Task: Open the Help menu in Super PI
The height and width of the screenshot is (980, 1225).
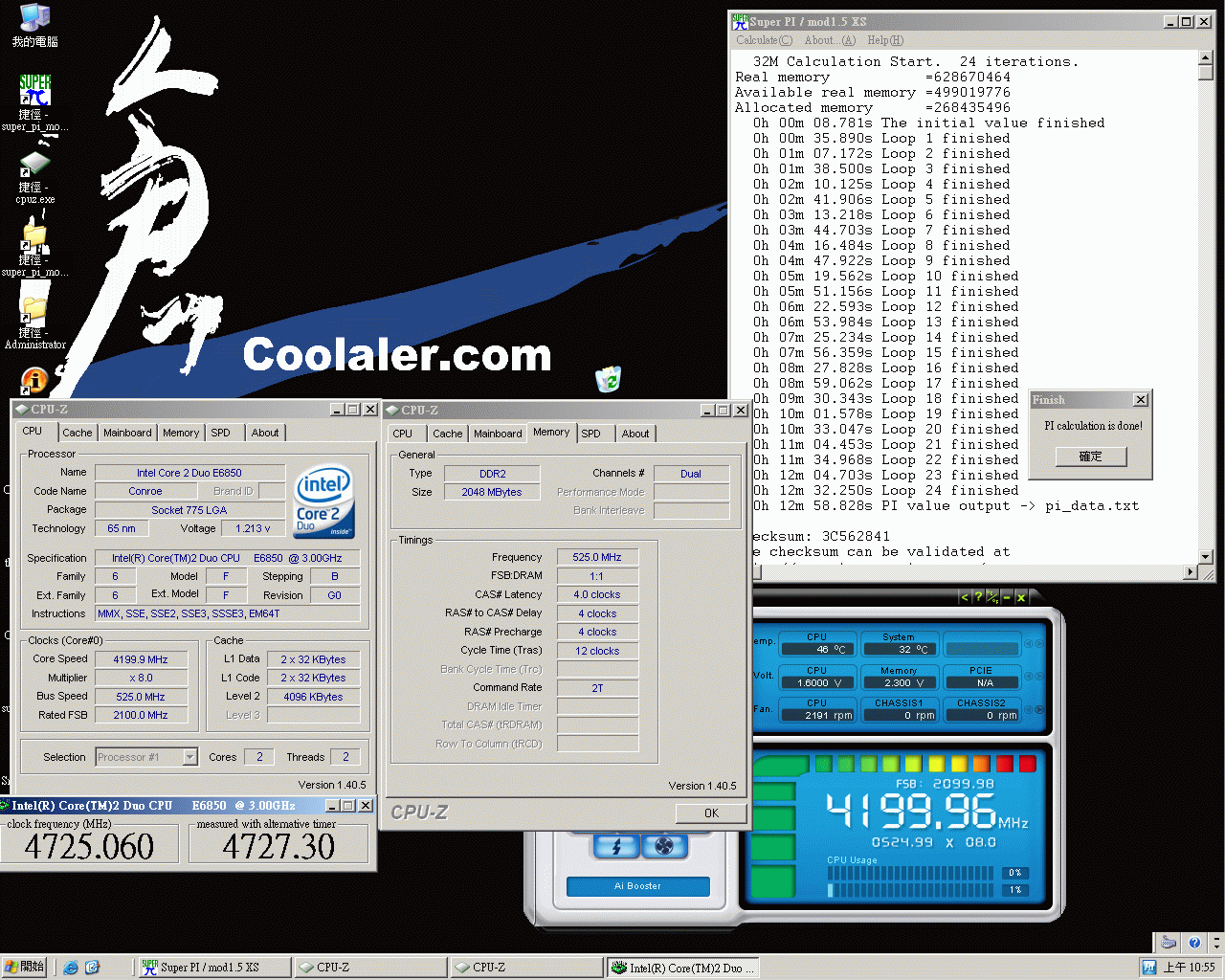Action: (x=885, y=40)
